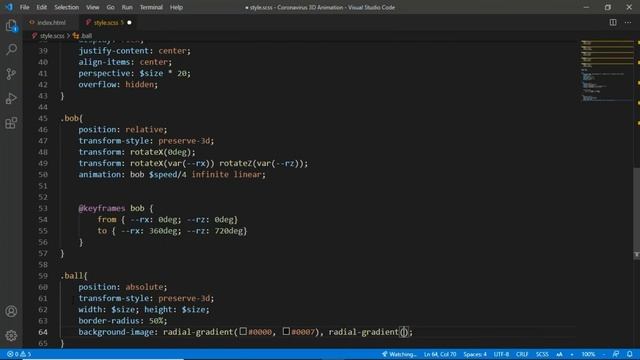Click line number 45
This screenshot has height=360, width=640.
pyautogui.click(x=43, y=118)
